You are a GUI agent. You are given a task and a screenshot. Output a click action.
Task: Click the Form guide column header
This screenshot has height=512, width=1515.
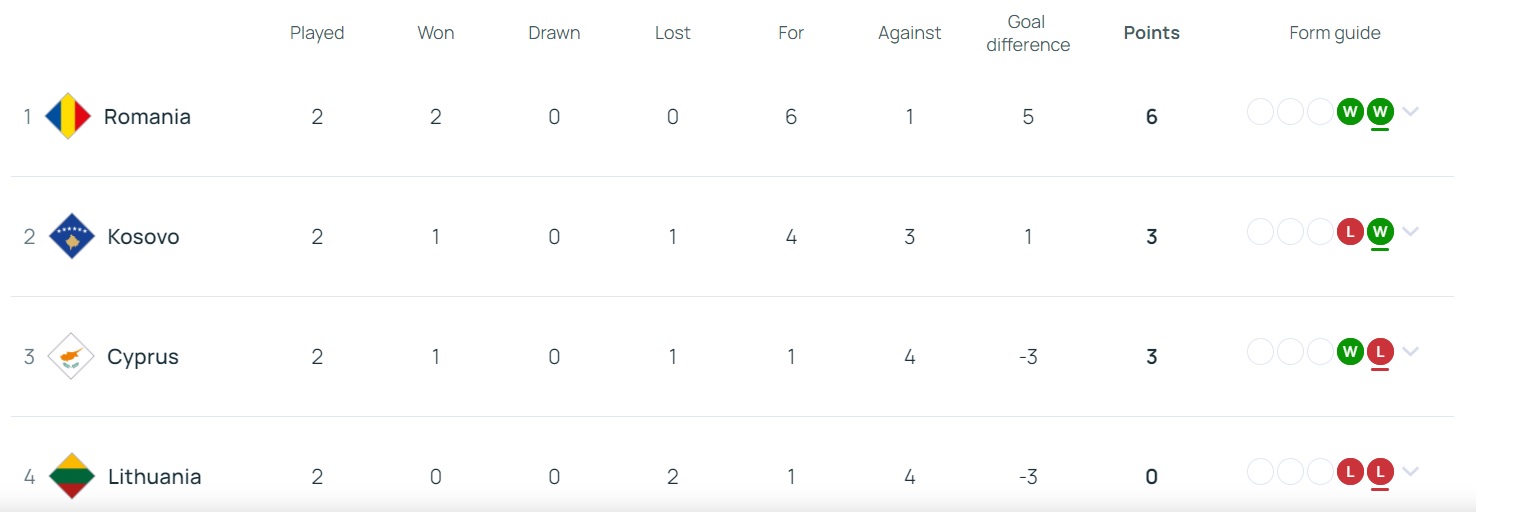(x=1334, y=33)
